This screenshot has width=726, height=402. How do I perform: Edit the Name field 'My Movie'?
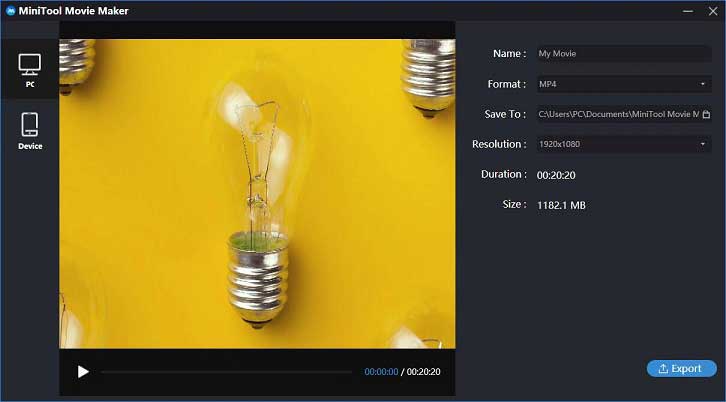624,54
